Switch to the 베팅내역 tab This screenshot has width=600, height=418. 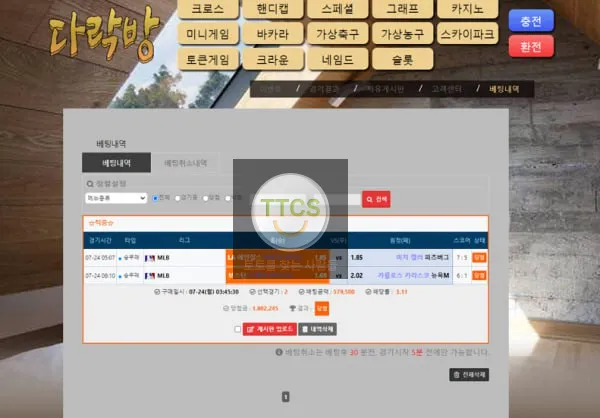[x=116, y=163]
